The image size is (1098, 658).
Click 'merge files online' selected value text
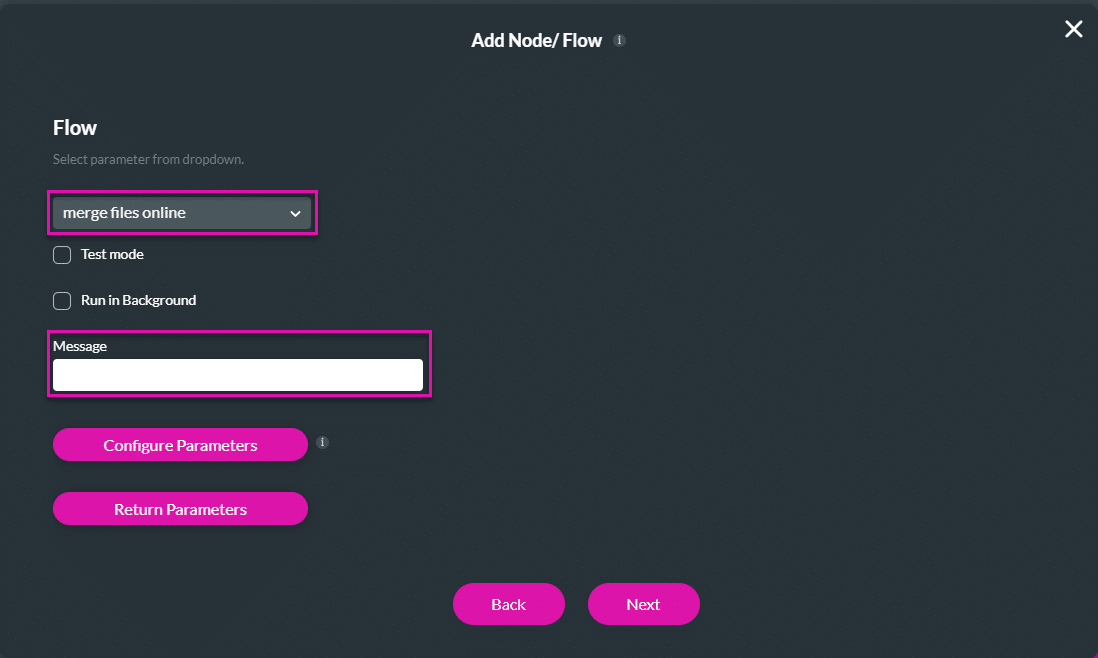124,213
